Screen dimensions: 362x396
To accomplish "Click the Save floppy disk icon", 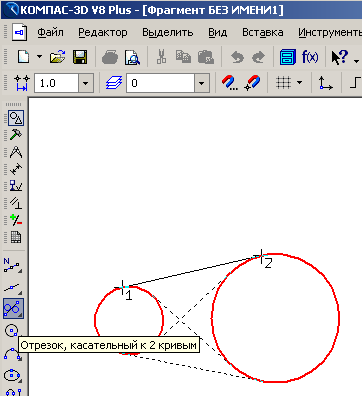I will pos(80,57).
